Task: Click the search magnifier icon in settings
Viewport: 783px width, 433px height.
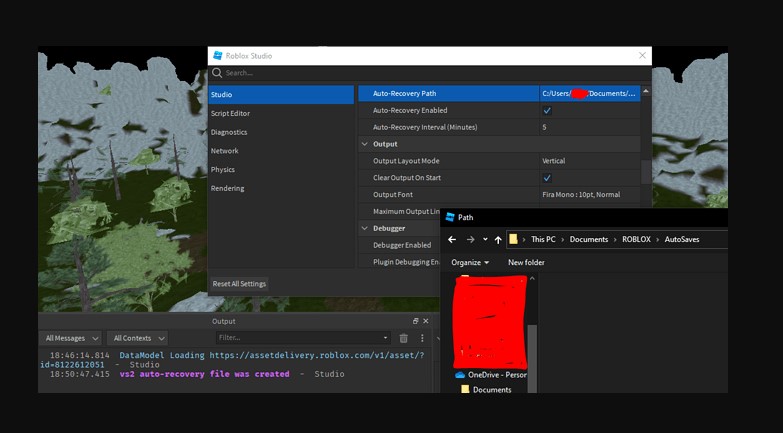Action: [217, 73]
